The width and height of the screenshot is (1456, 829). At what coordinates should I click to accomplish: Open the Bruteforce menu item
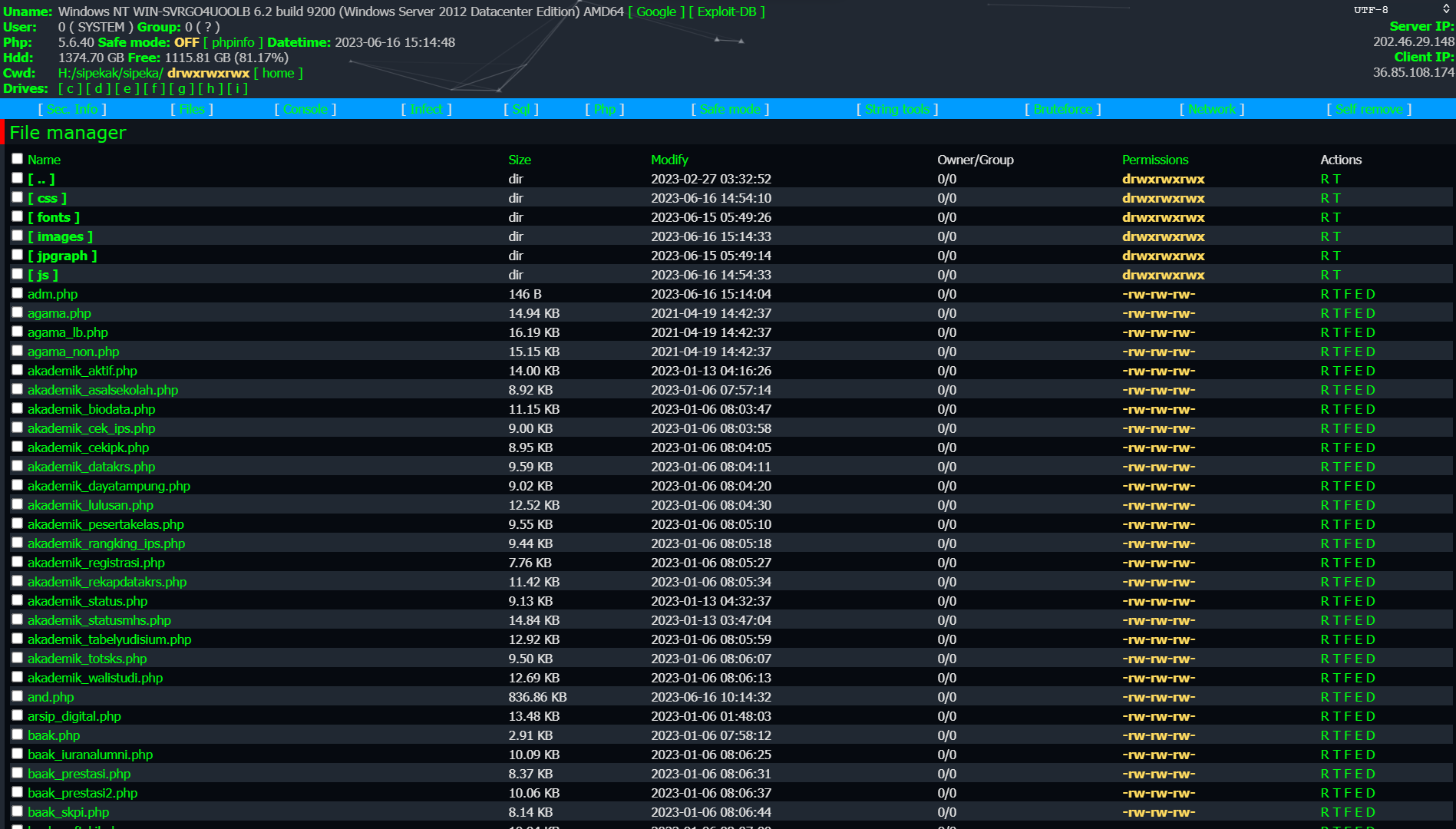pos(1062,109)
